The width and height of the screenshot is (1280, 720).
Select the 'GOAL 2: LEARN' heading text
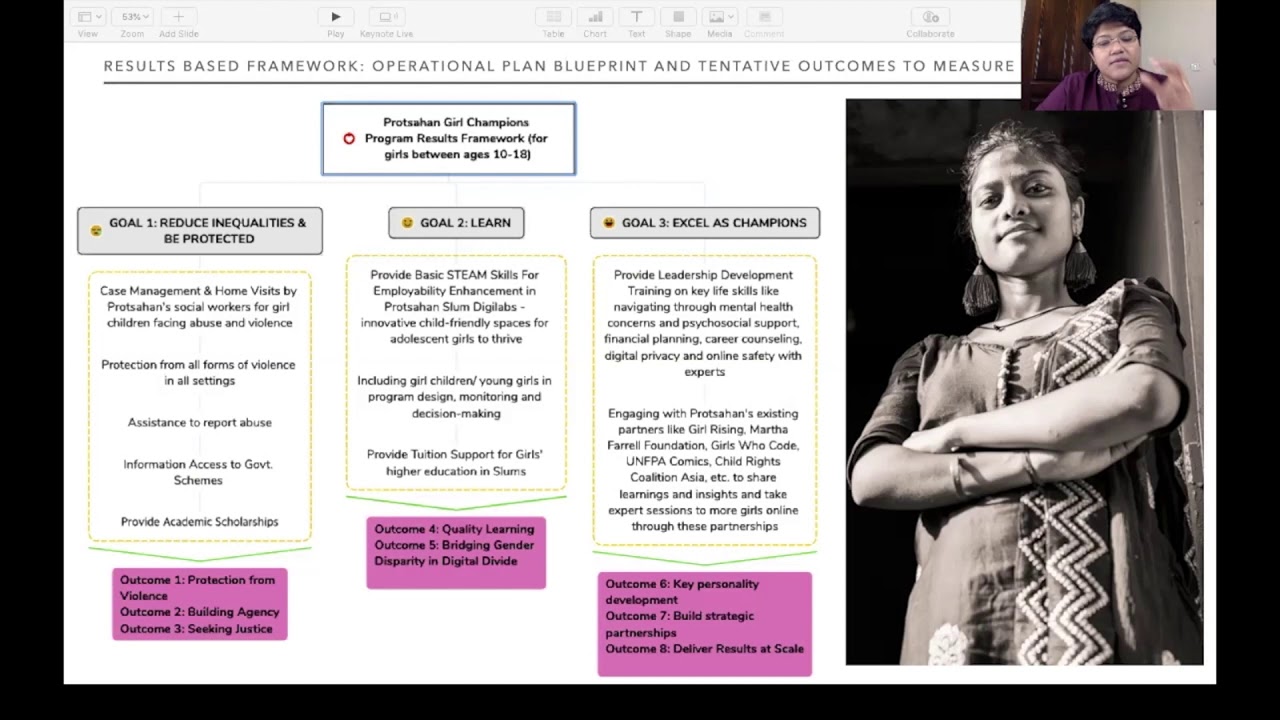pos(465,223)
